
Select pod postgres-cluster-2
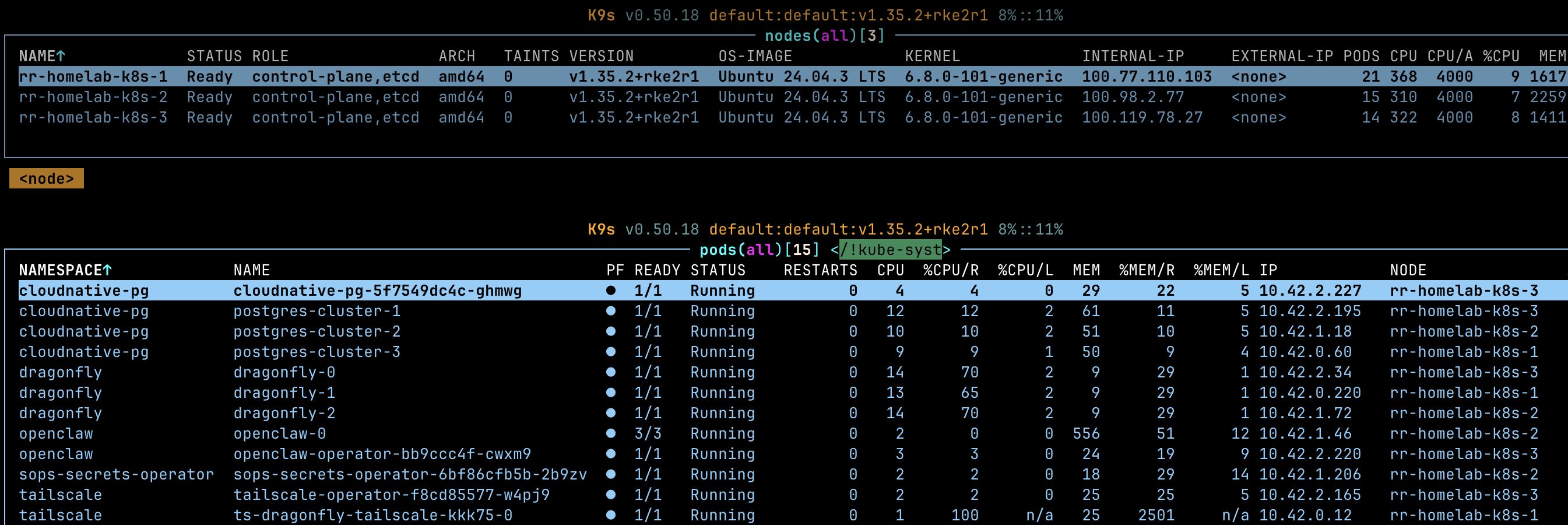click(x=793, y=331)
